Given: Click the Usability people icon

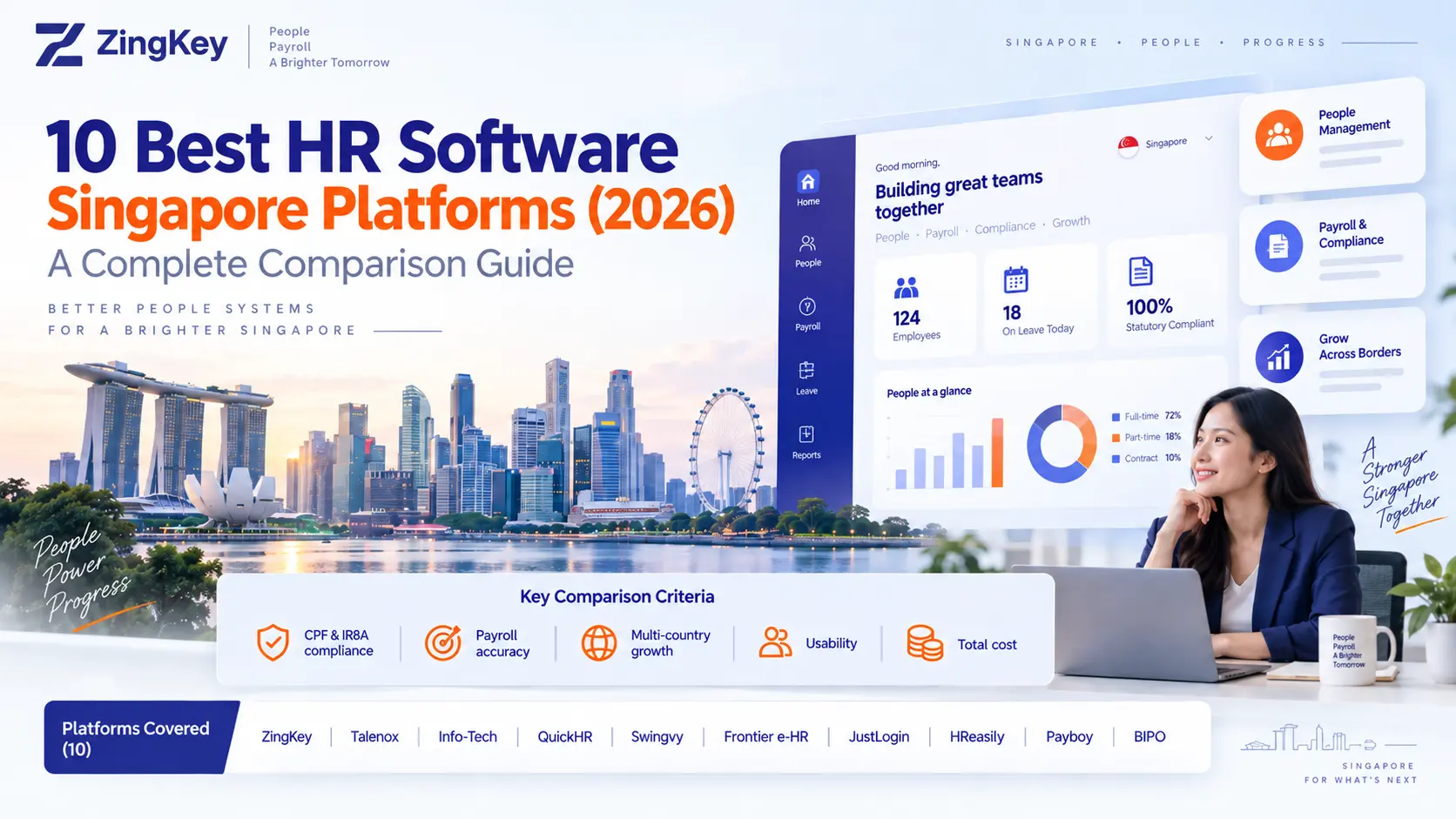Looking at the screenshot, I should (774, 642).
